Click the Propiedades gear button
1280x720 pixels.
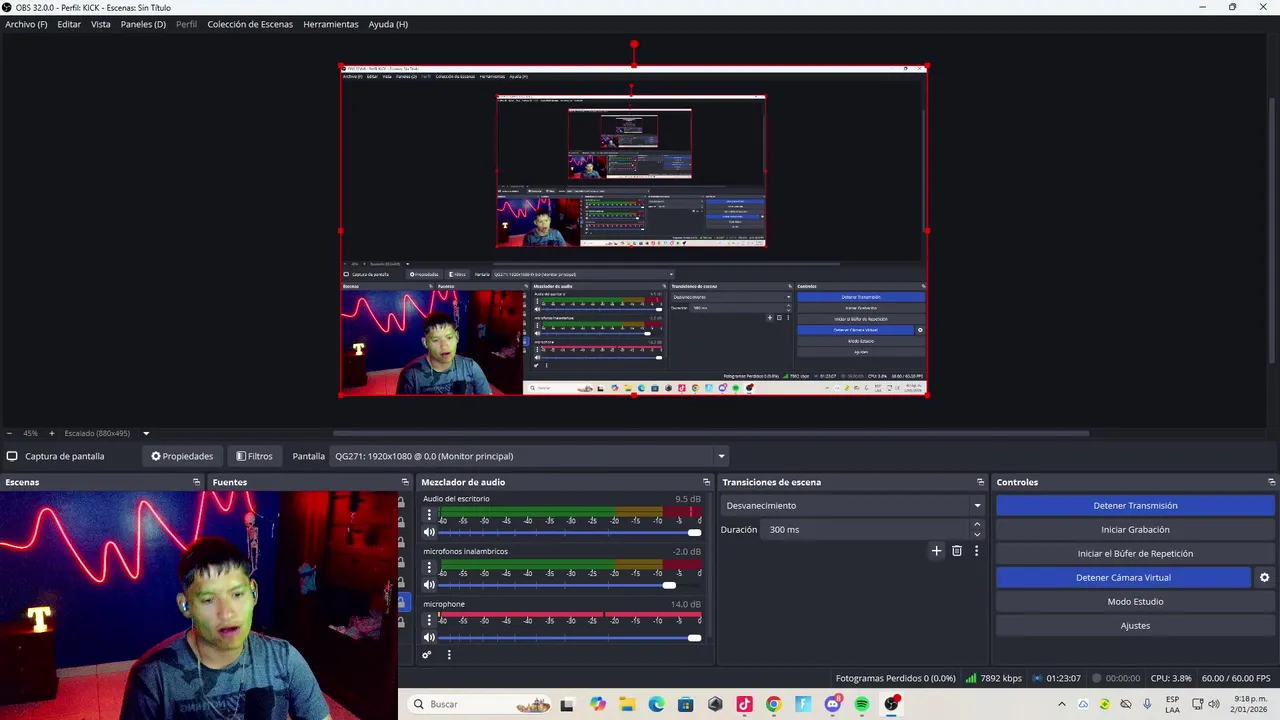(x=182, y=456)
